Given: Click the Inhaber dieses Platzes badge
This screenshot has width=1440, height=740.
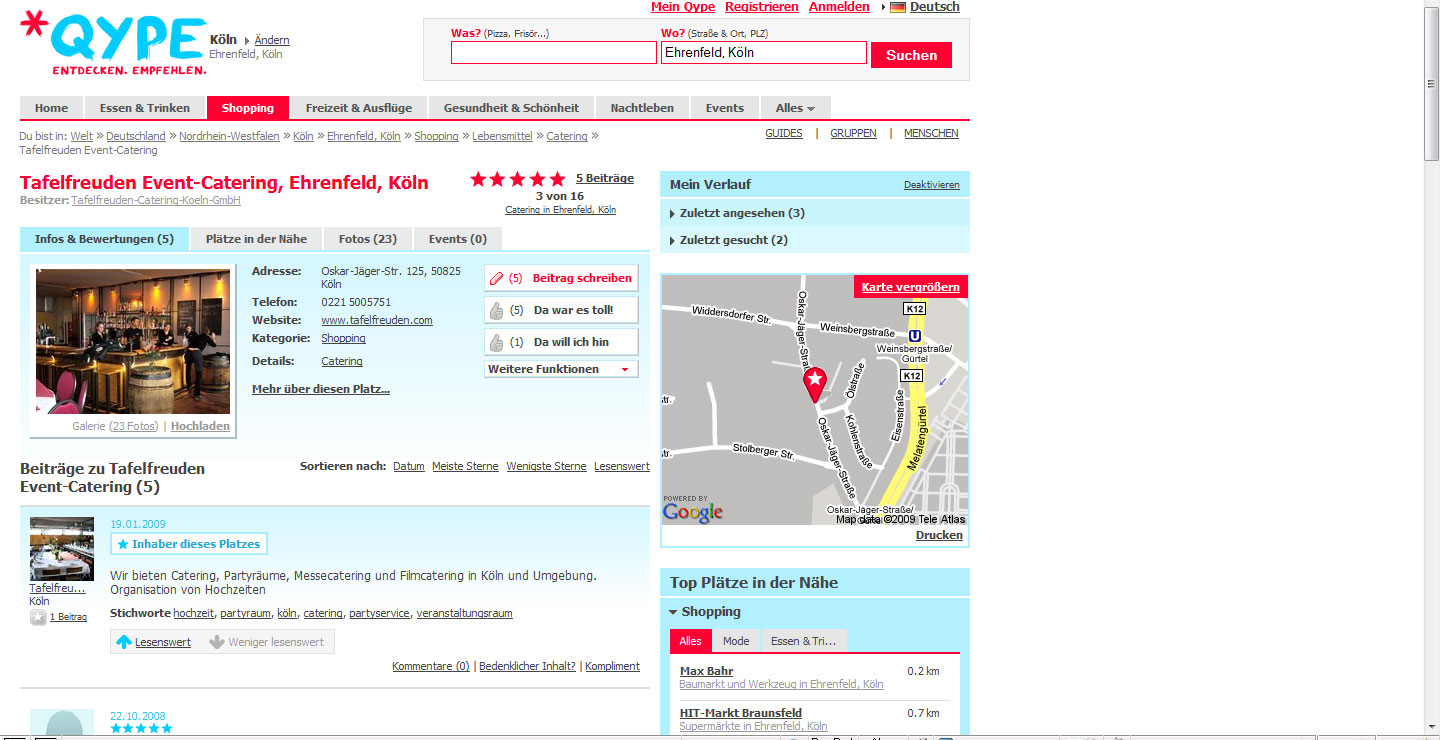Looking at the screenshot, I should 189,544.
